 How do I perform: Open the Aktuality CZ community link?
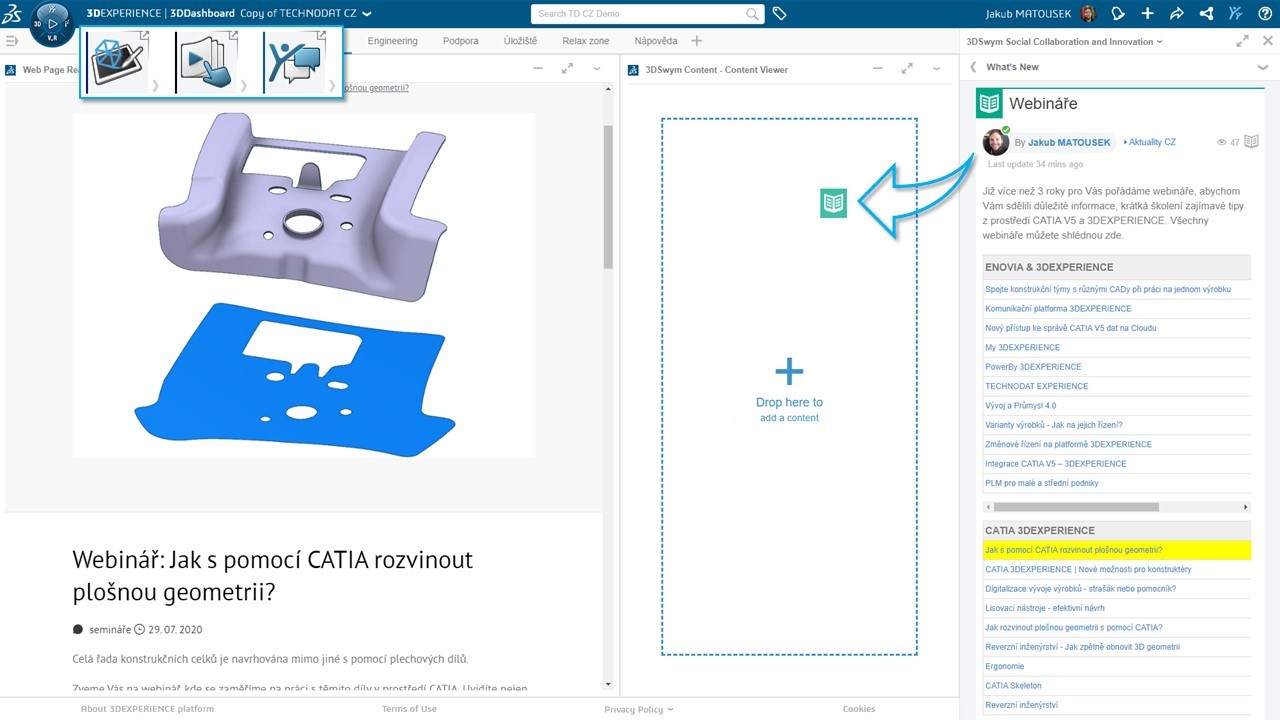point(1151,142)
